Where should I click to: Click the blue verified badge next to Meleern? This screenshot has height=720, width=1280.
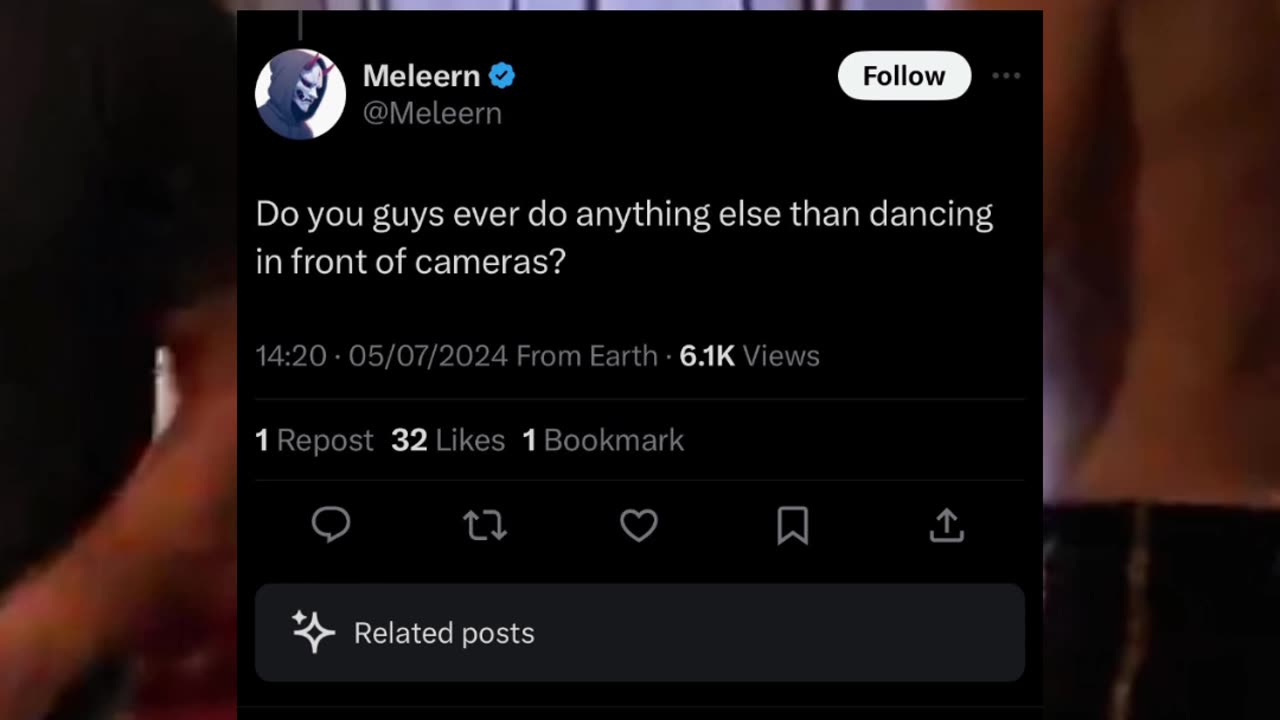tap(502, 76)
